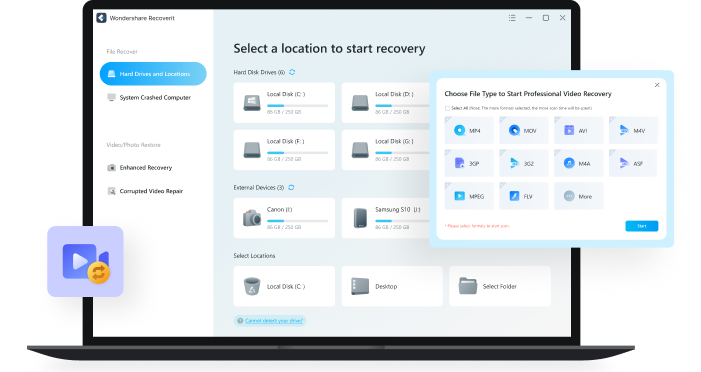Screen dimensions: 701x372
Task: Refresh the Hard Disk Drives list
Action: click(x=292, y=72)
